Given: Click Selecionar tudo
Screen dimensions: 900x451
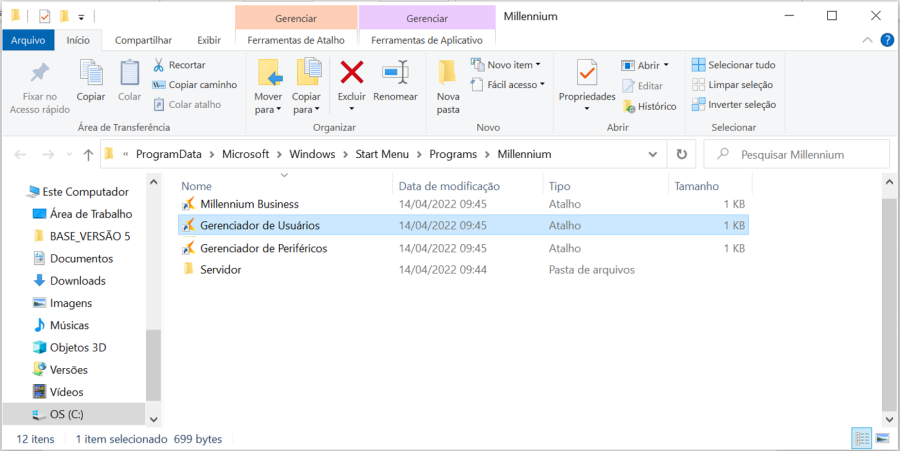Looking at the screenshot, I should (734, 65).
